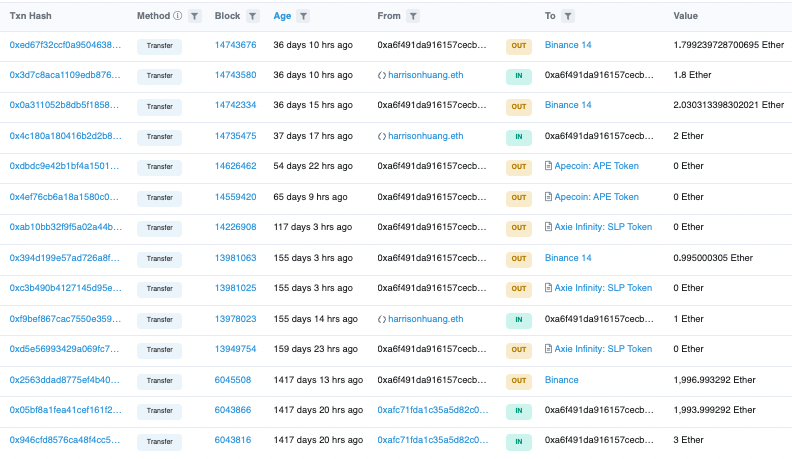
Task: Open block 14743580
Action: pyautogui.click(x=235, y=75)
